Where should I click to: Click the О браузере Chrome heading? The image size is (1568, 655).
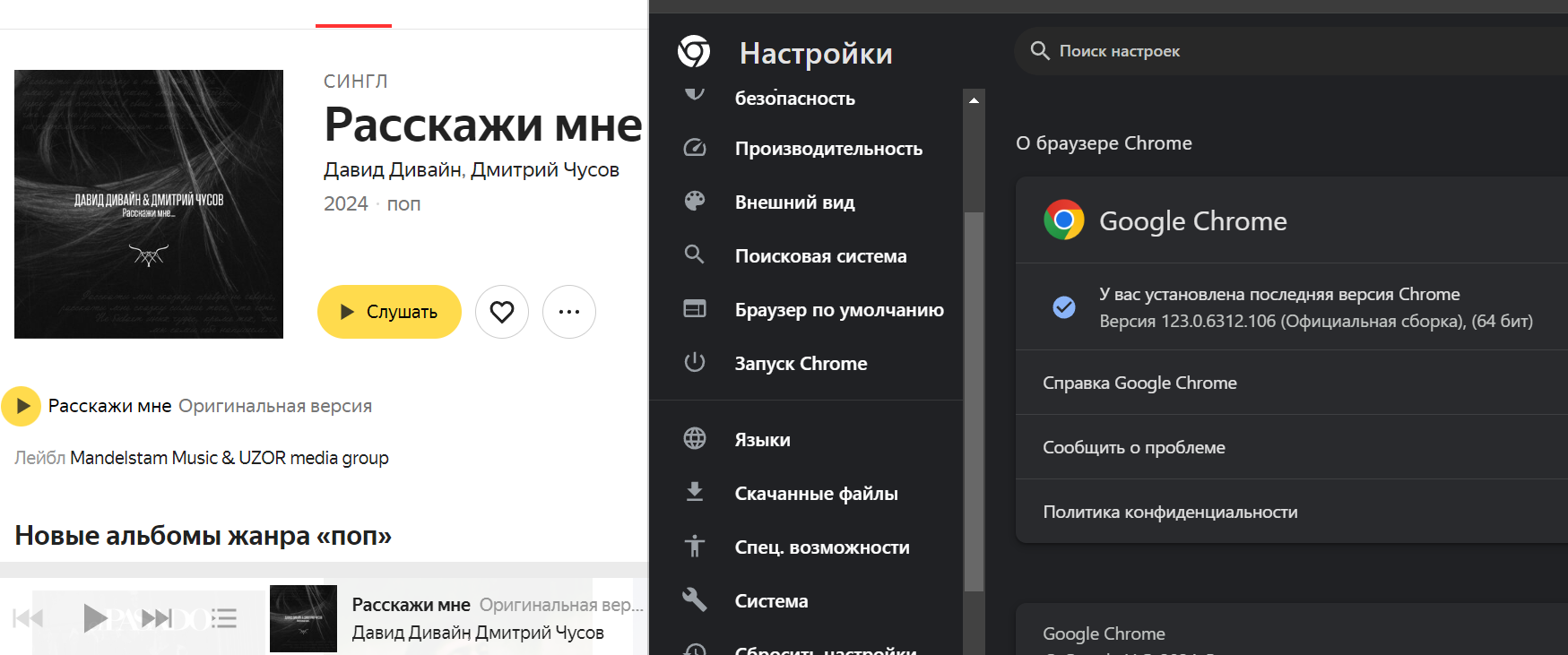point(1104,143)
